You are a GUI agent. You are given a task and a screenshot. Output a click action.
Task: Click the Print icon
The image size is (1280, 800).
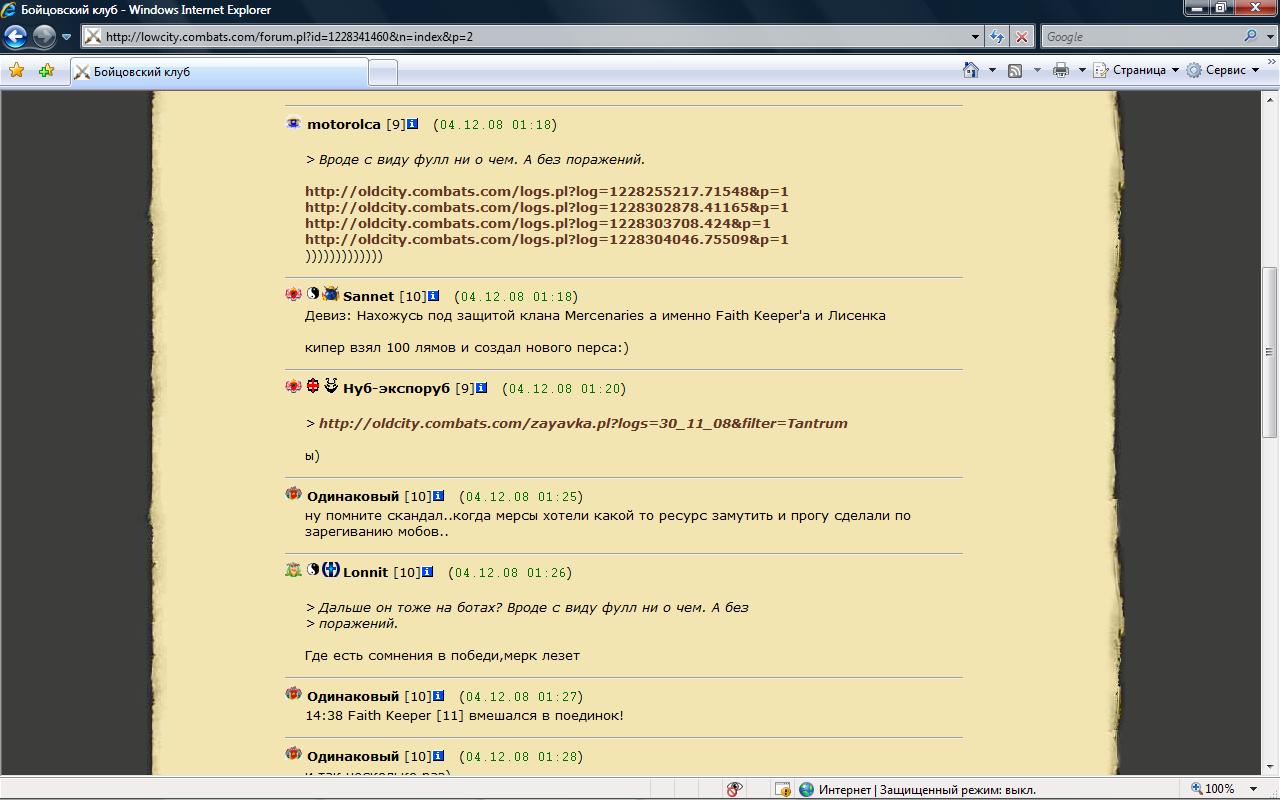1061,70
